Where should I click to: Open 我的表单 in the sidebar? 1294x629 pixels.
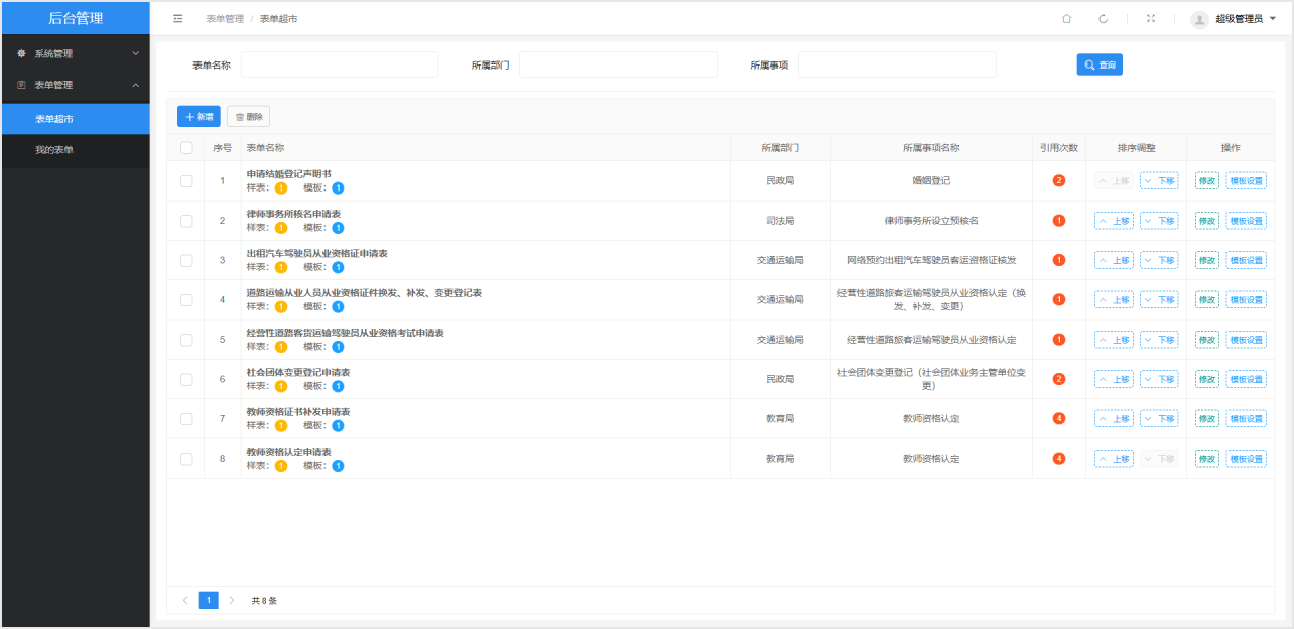click(54, 150)
